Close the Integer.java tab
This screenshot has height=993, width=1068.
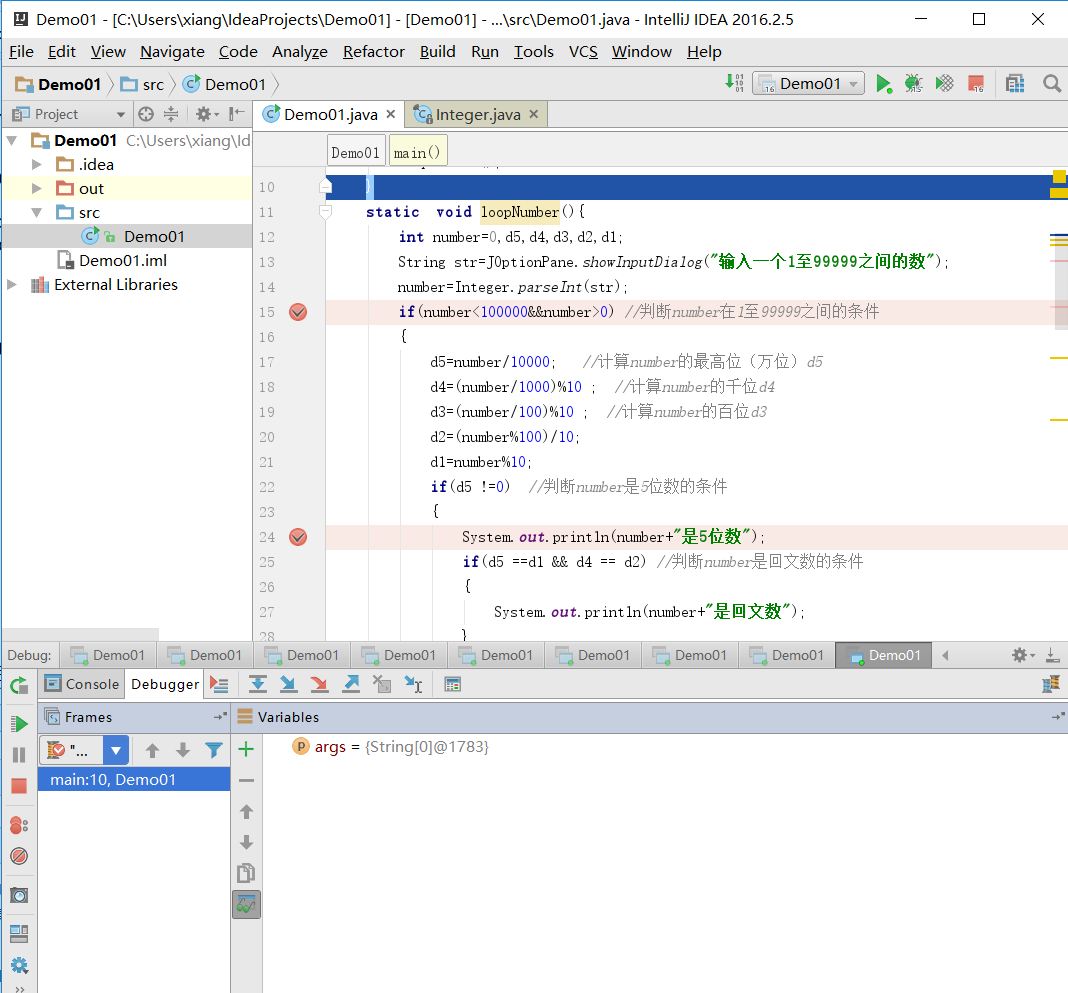pyautogui.click(x=534, y=114)
